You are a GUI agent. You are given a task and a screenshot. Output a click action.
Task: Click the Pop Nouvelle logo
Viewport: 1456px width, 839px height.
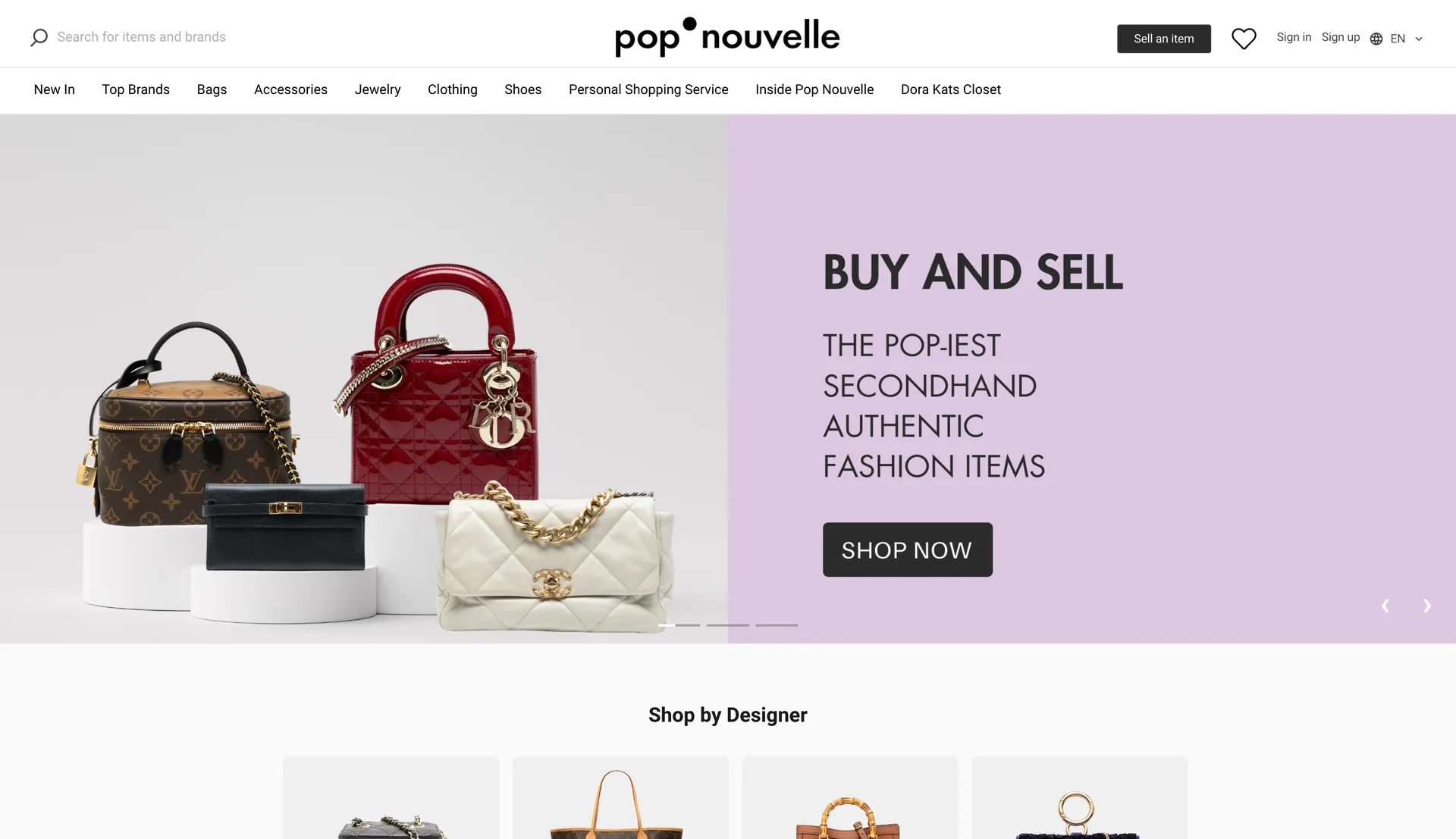pyautogui.click(x=727, y=36)
